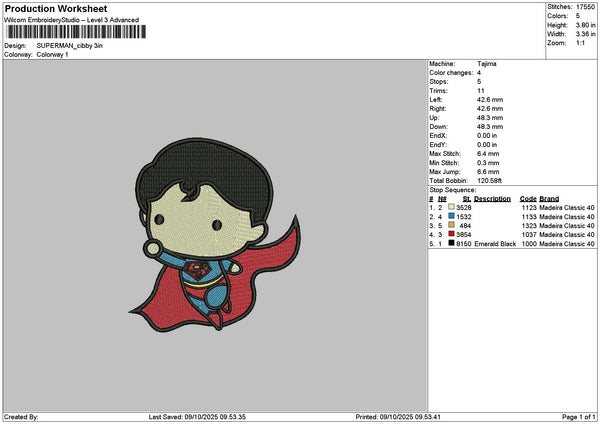This screenshot has height=424, width=600.
Task: Select the Height value 3.80 in
Action: (585, 25)
